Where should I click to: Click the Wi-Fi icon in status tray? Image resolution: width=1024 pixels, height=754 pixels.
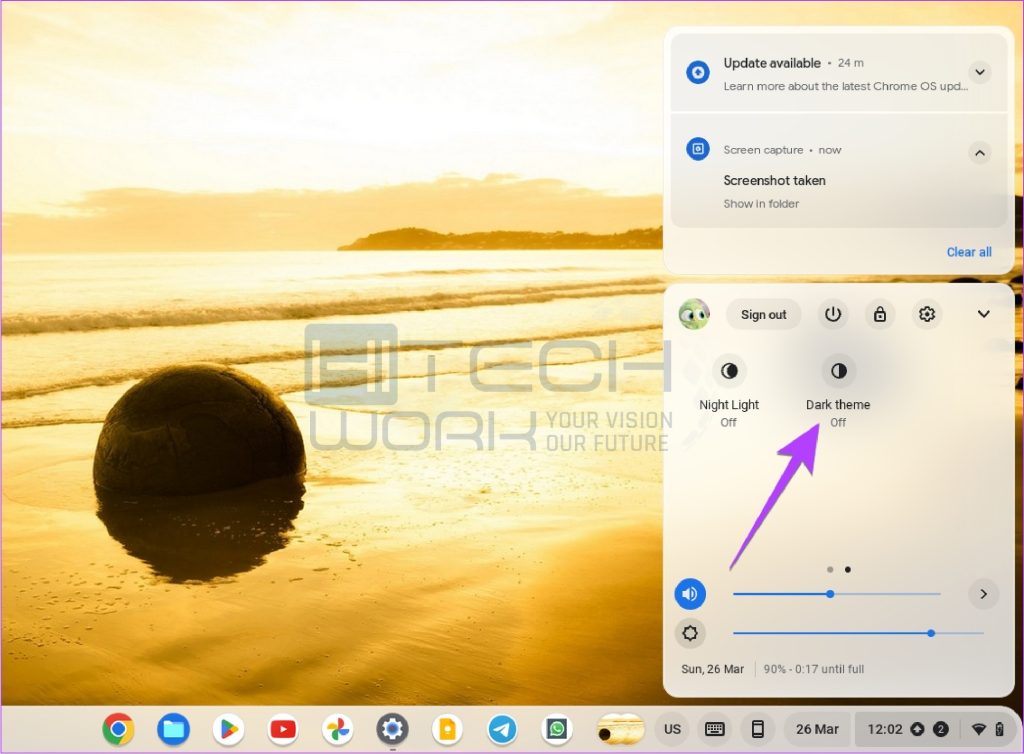point(978,729)
